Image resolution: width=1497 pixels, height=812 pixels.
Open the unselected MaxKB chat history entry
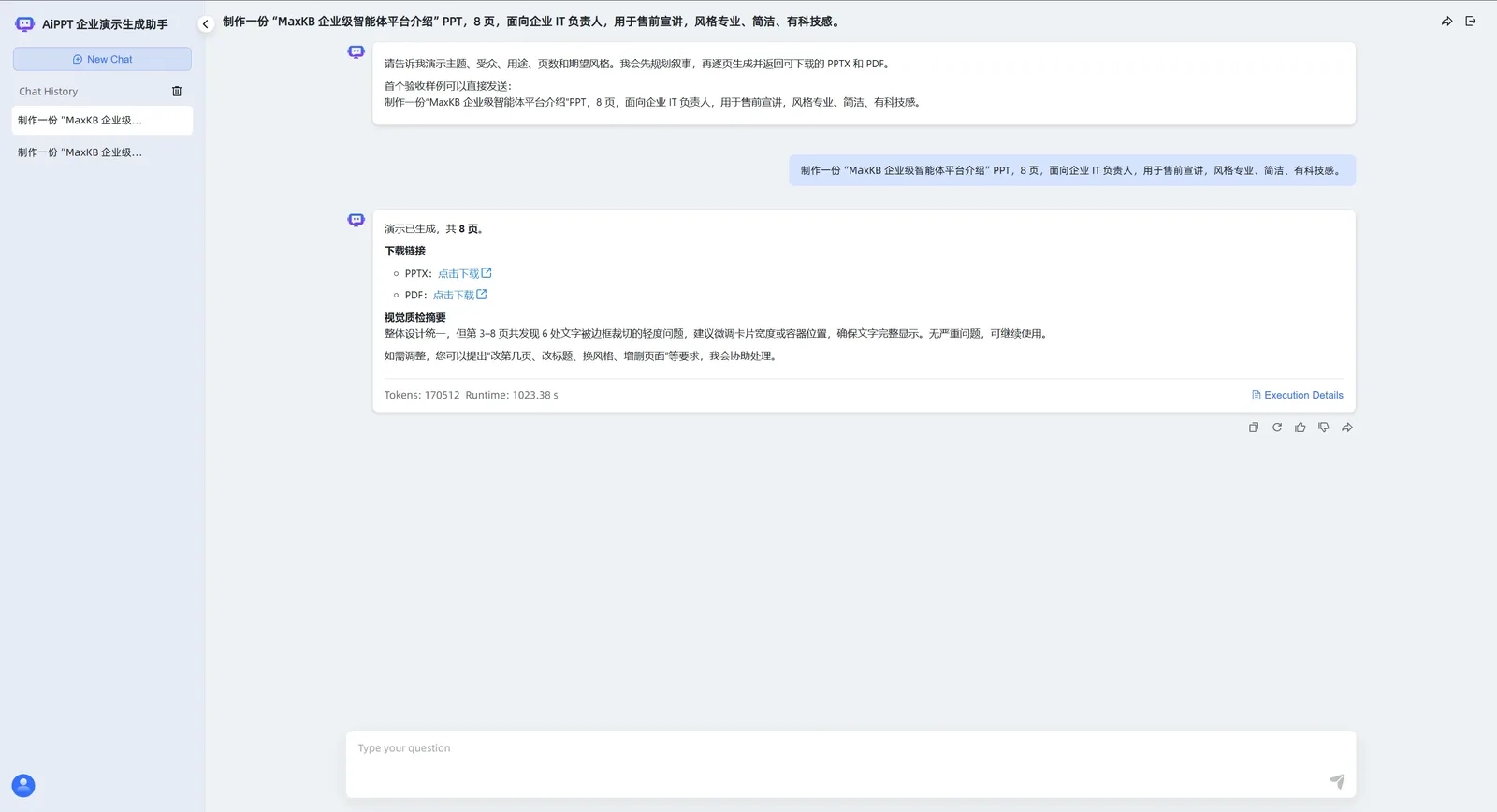(103, 152)
